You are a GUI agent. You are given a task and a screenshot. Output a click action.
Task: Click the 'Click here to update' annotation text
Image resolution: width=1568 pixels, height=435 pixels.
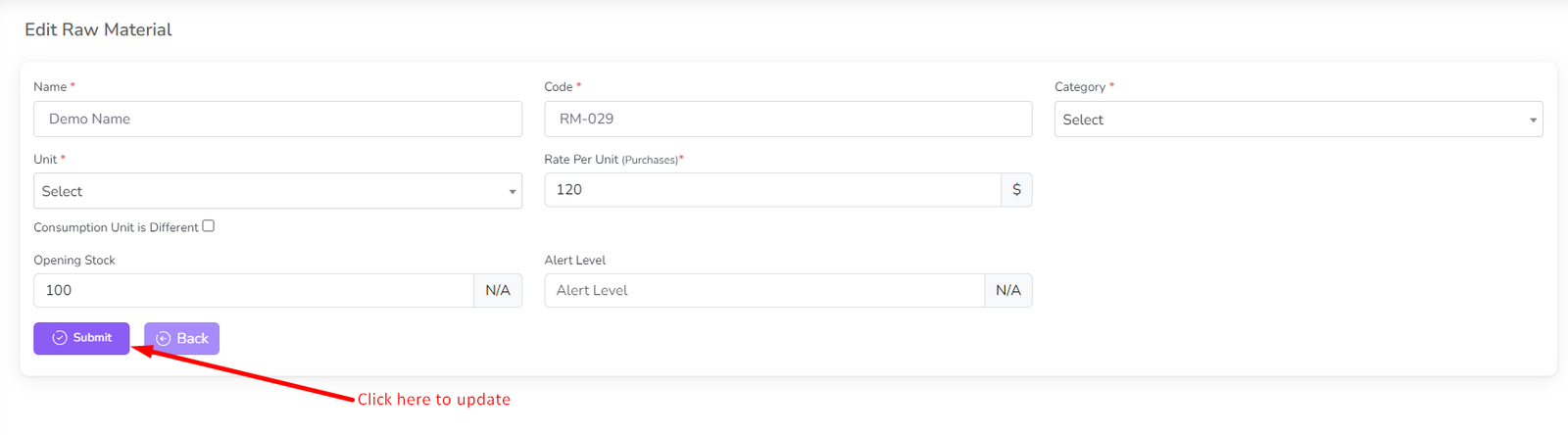pos(433,400)
